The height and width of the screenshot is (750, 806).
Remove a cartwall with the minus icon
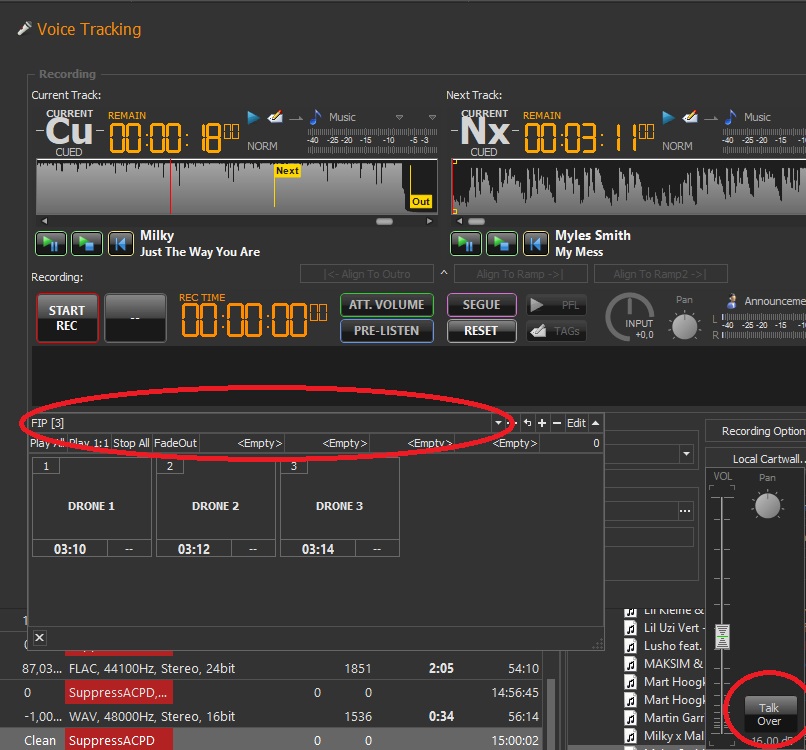coord(557,423)
